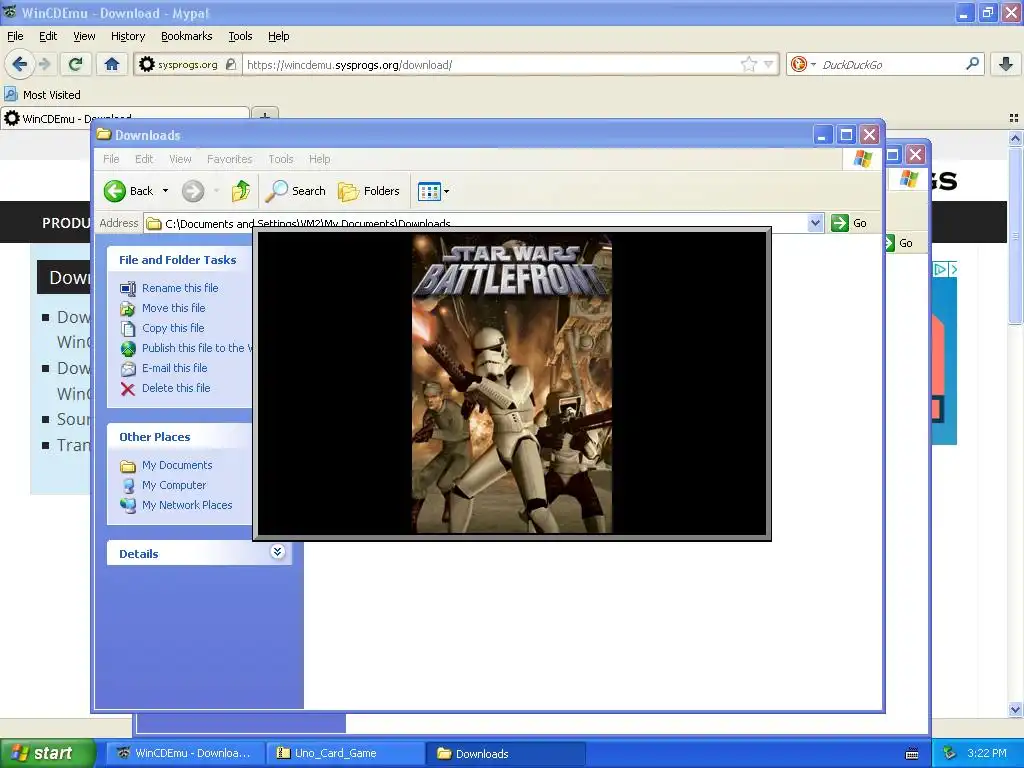Open Most Visited bookmarks
This screenshot has height=768, width=1024.
point(43,95)
